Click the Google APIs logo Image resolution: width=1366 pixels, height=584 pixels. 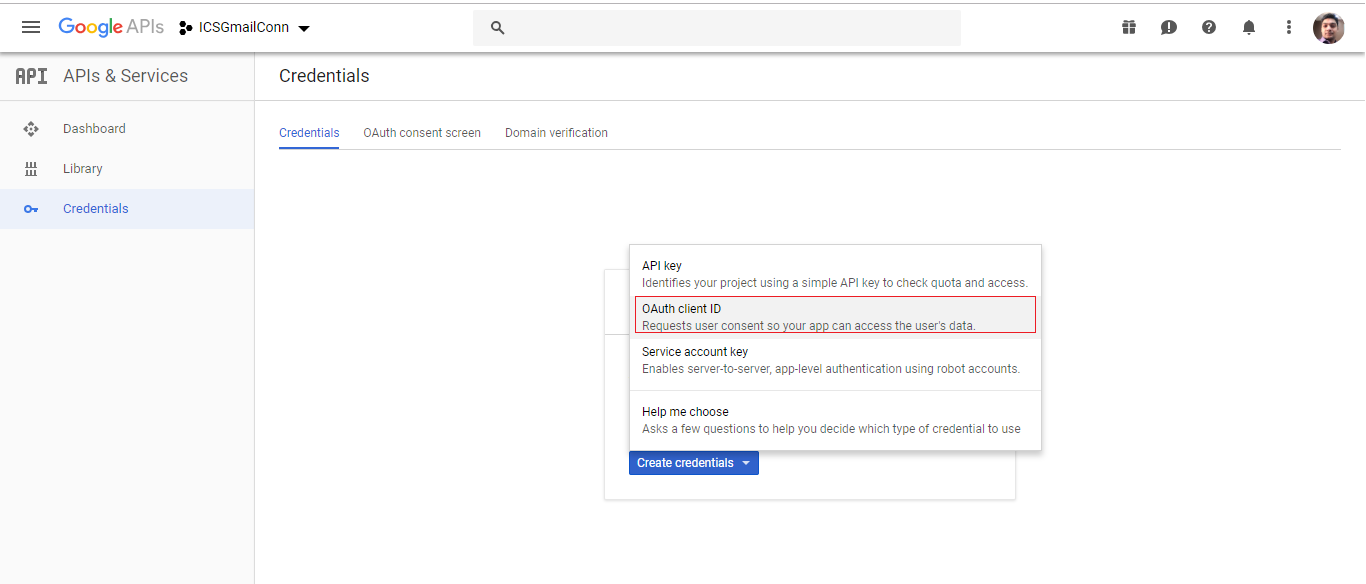coord(111,27)
